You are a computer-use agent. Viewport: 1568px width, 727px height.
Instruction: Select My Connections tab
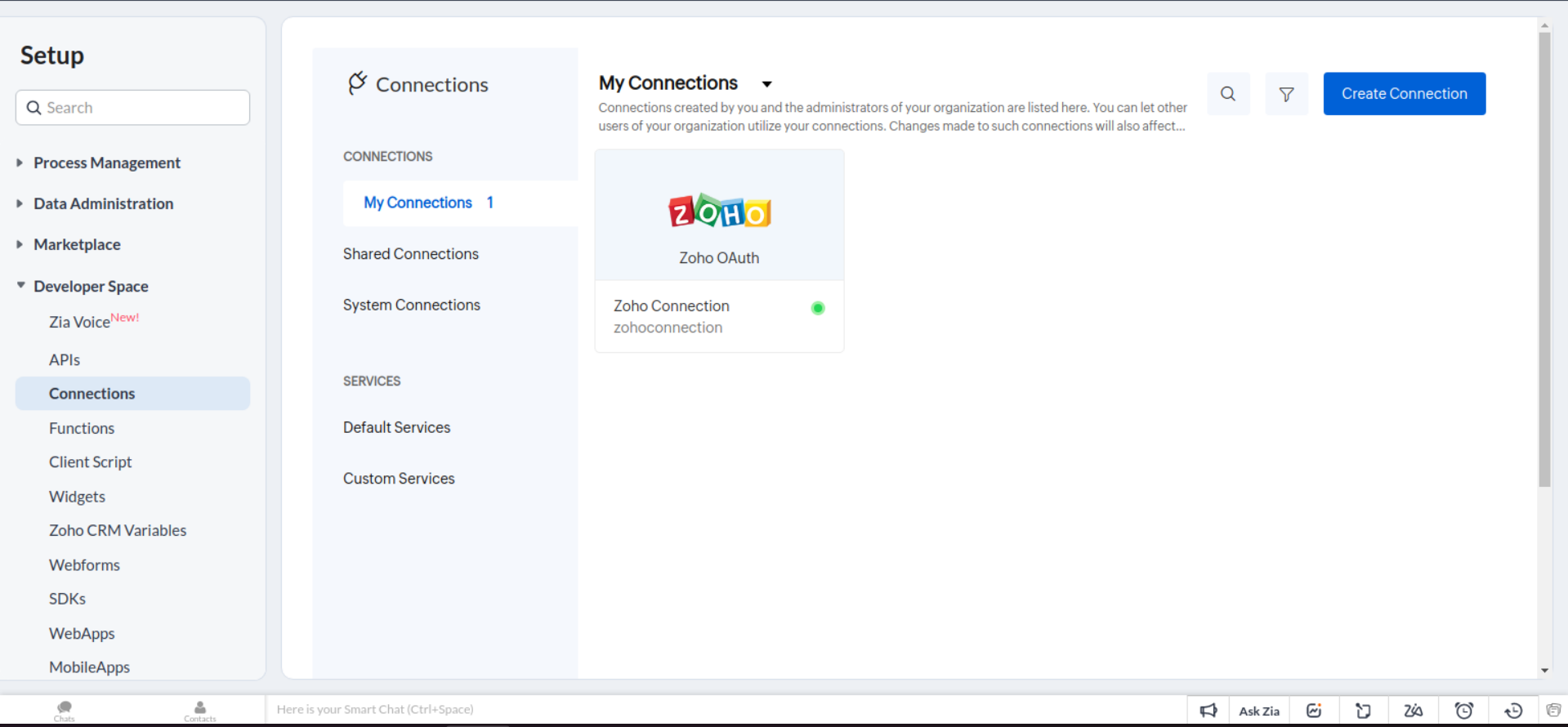click(x=460, y=203)
